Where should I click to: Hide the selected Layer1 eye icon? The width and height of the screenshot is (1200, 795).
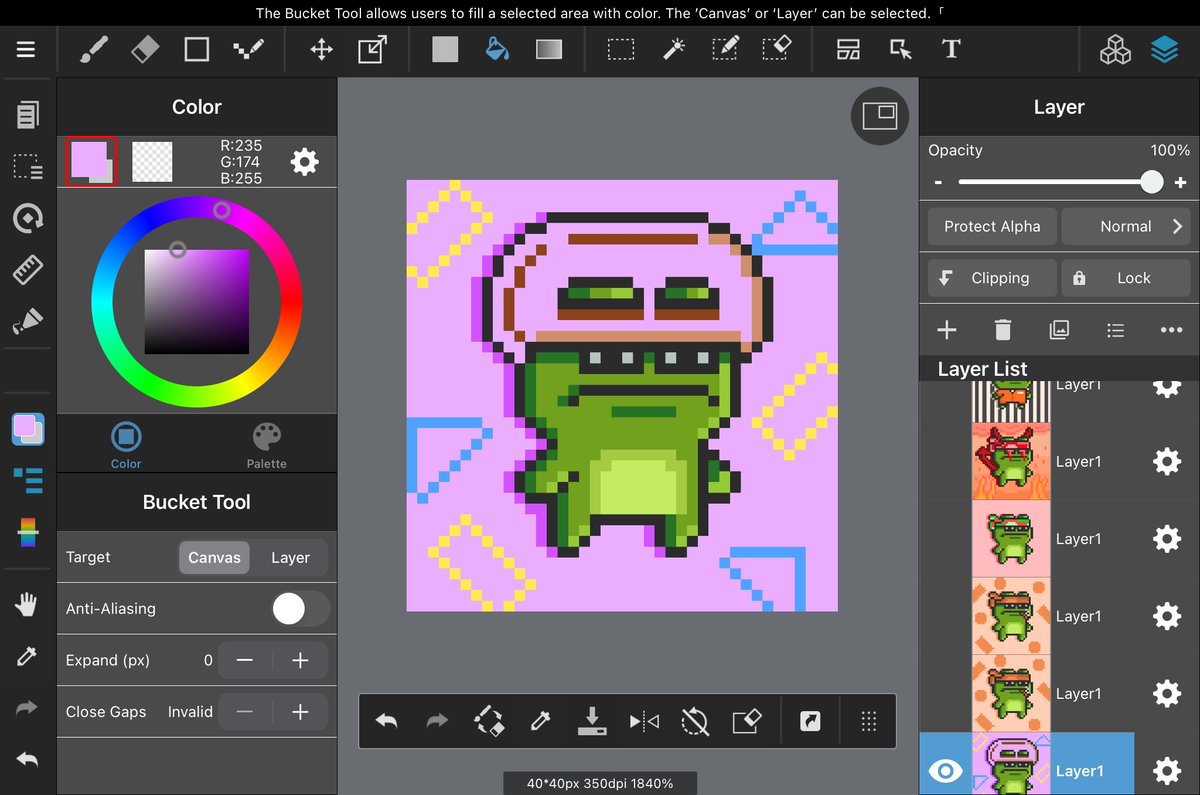coord(945,771)
